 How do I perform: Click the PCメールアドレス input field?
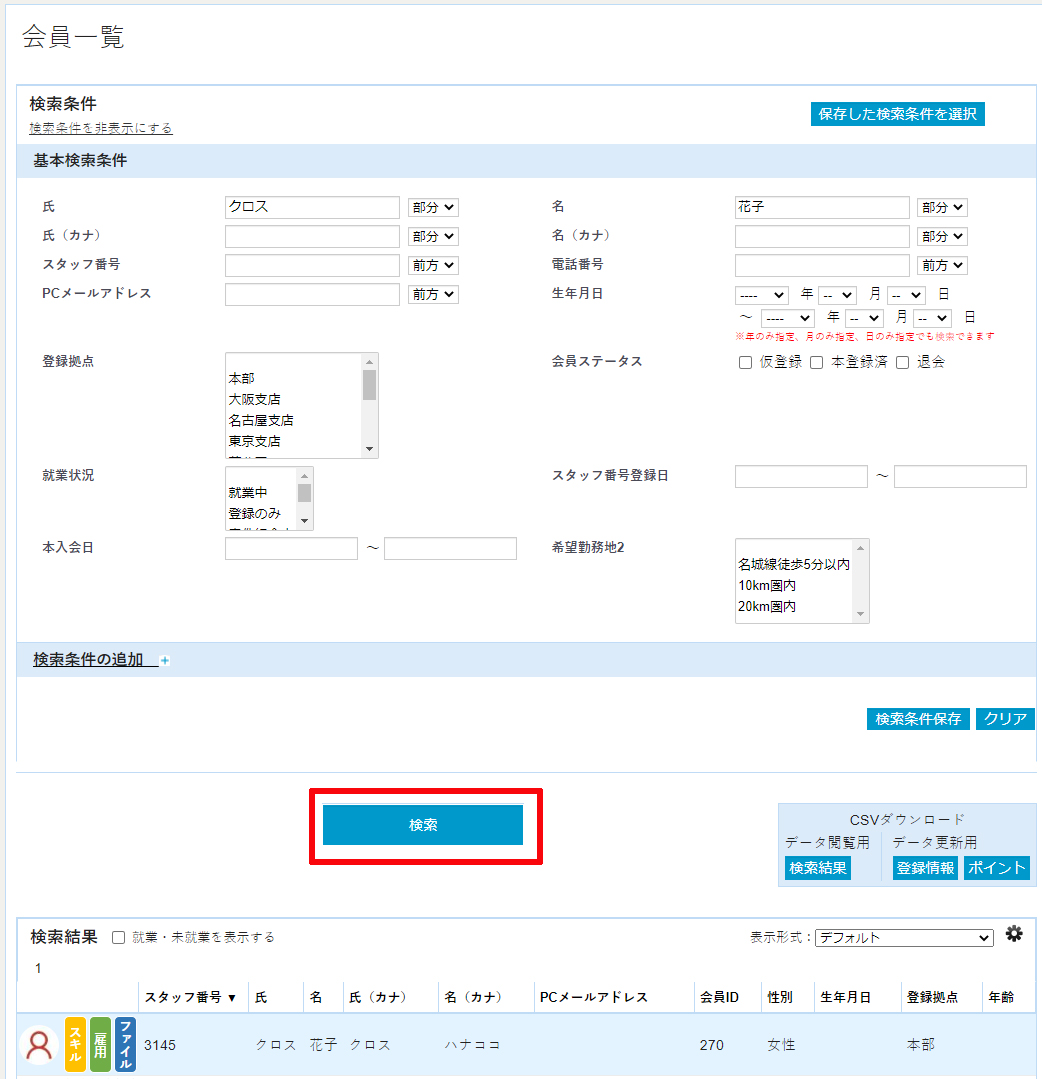point(312,294)
